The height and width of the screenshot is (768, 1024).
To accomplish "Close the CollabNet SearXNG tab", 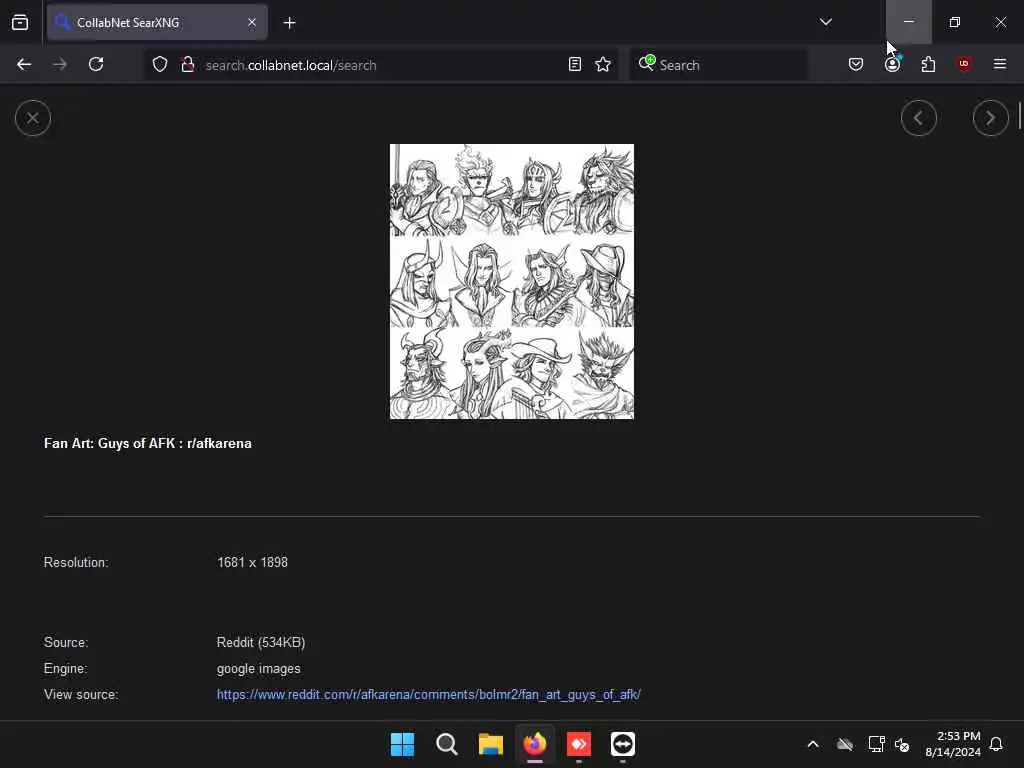I will [x=252, y=22].
